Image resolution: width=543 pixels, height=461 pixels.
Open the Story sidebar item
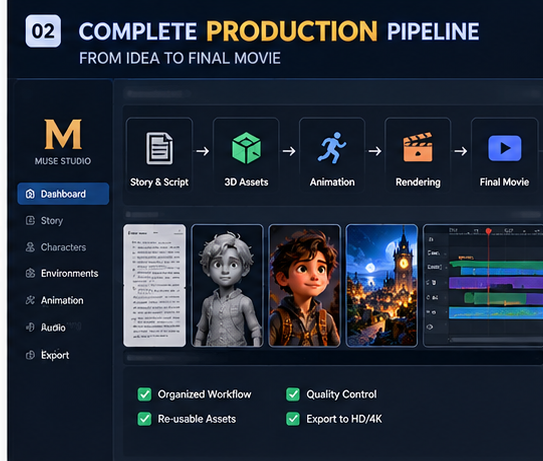[x=45, y=221]
